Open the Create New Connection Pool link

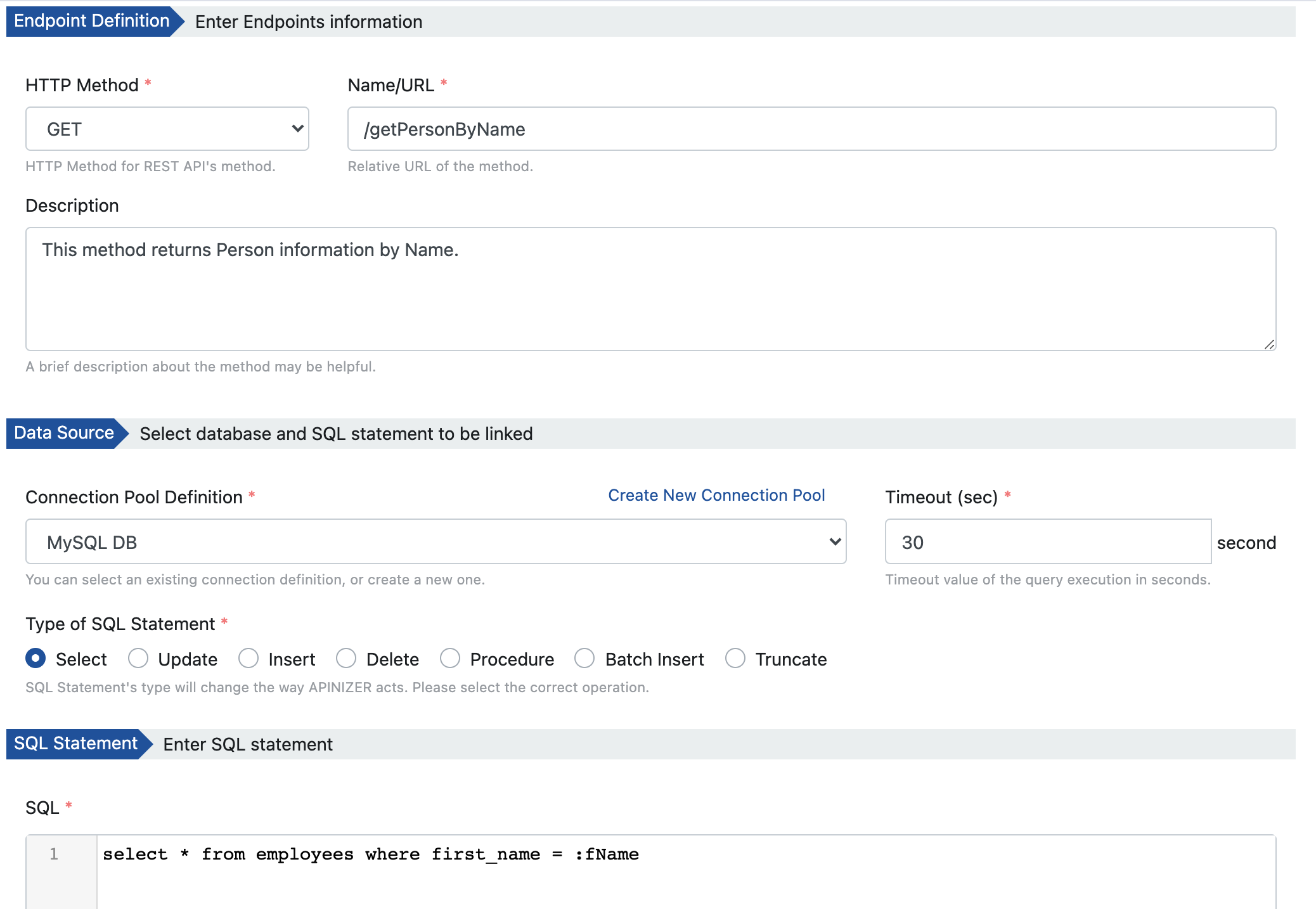click(x=716, y=495)
